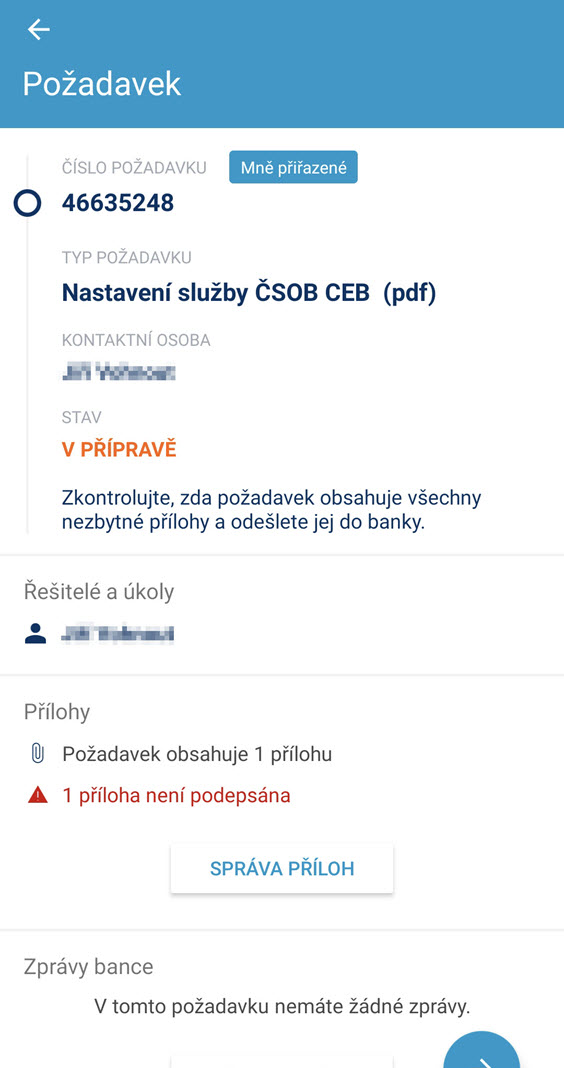Image resolution: width=564 pixels, height=1068 pixels.
Task: Tap the partially visible button below messages
Action: point(282,1061)
